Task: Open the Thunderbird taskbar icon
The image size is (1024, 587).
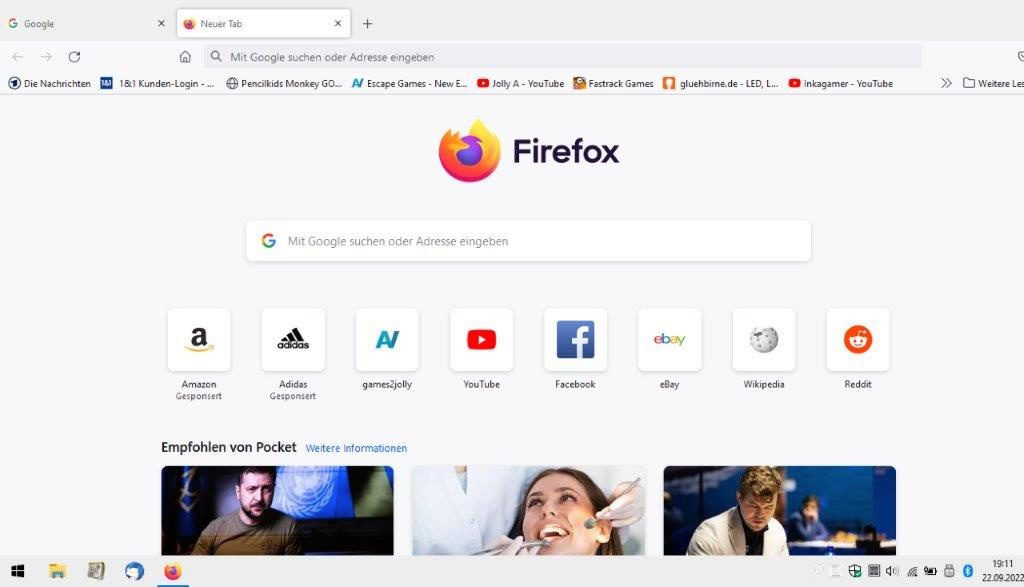Action: (135, 571)
